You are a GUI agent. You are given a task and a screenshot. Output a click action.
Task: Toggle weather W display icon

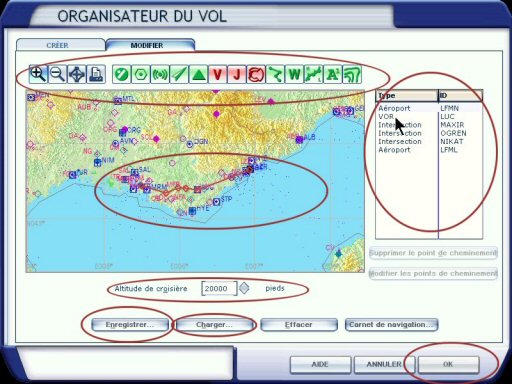coord(294,74)
